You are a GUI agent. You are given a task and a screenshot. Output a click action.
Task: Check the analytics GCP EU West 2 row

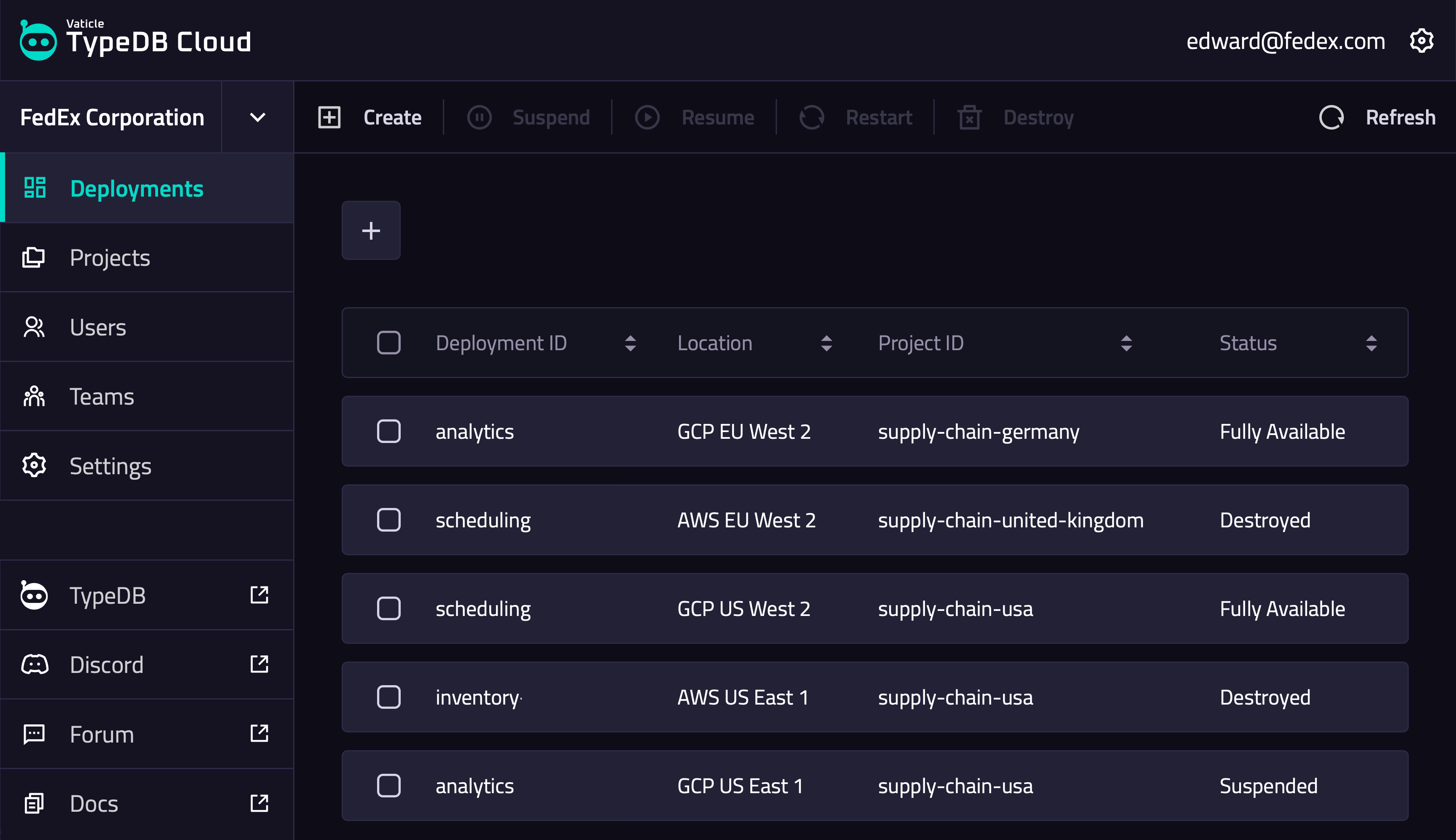388,432
